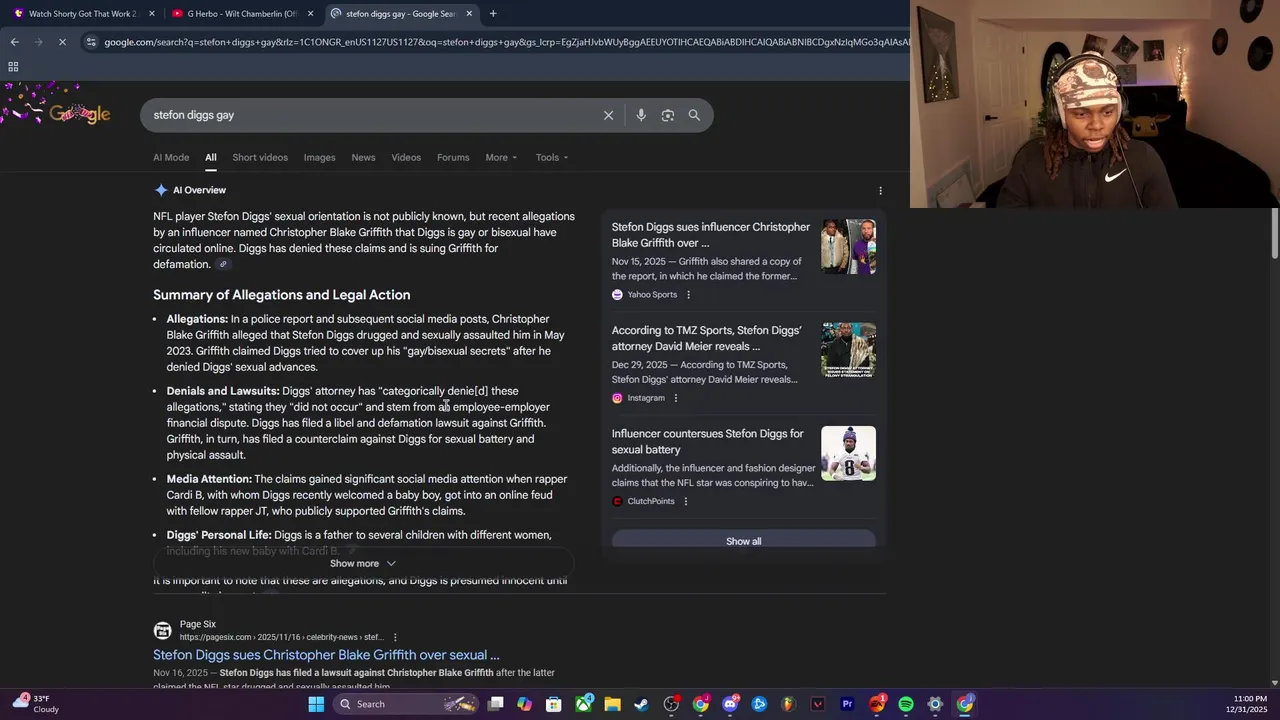This screenshot has height=720, width=1280.
Task: Click the link icon after the overview paragraph
Action: [223, 264]
